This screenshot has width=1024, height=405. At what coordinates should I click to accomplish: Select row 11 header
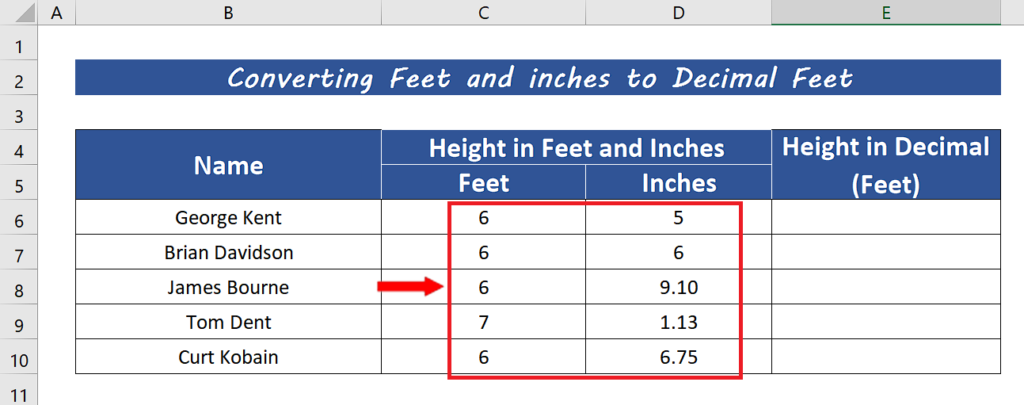[19, 392]
